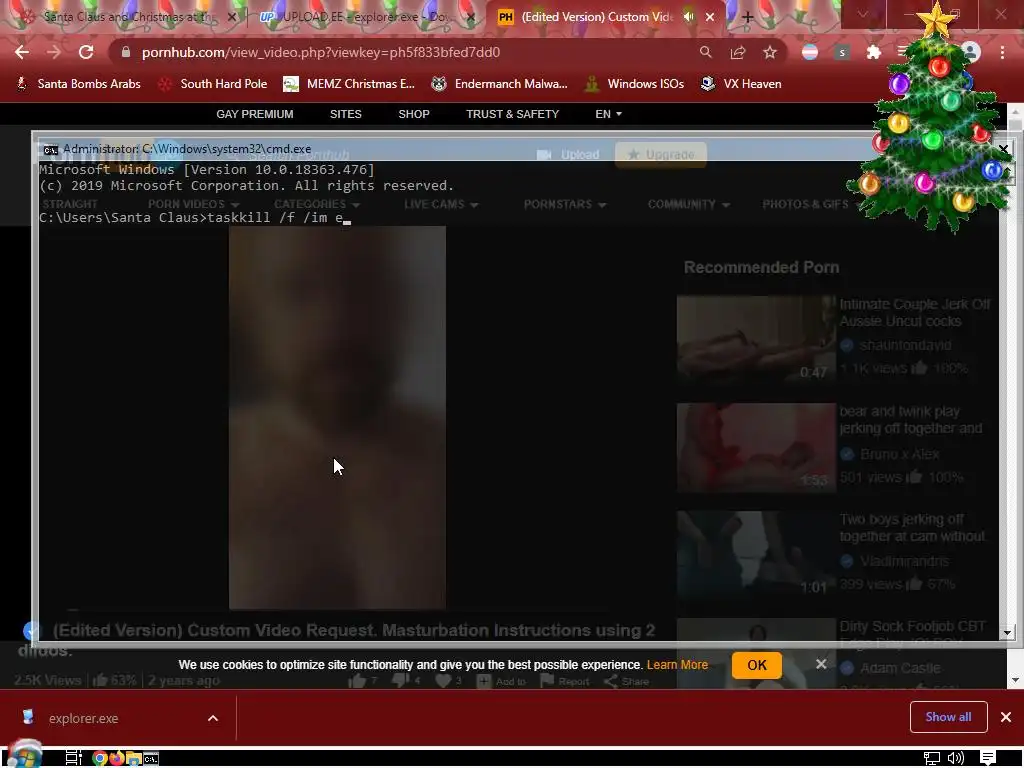Open Task View from the taskbar
Image resolution: width=1024 pixels, height=768 pixels.
point(74,758)
